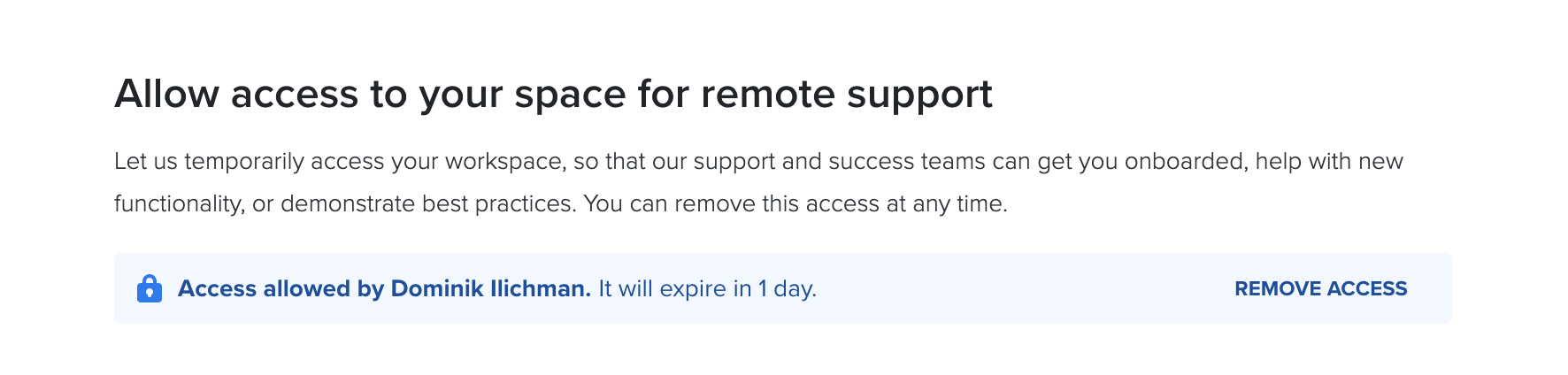
Task: Click the REMOVE ACCESS button
Action: pyautogui.click(x=1320, y=289)
